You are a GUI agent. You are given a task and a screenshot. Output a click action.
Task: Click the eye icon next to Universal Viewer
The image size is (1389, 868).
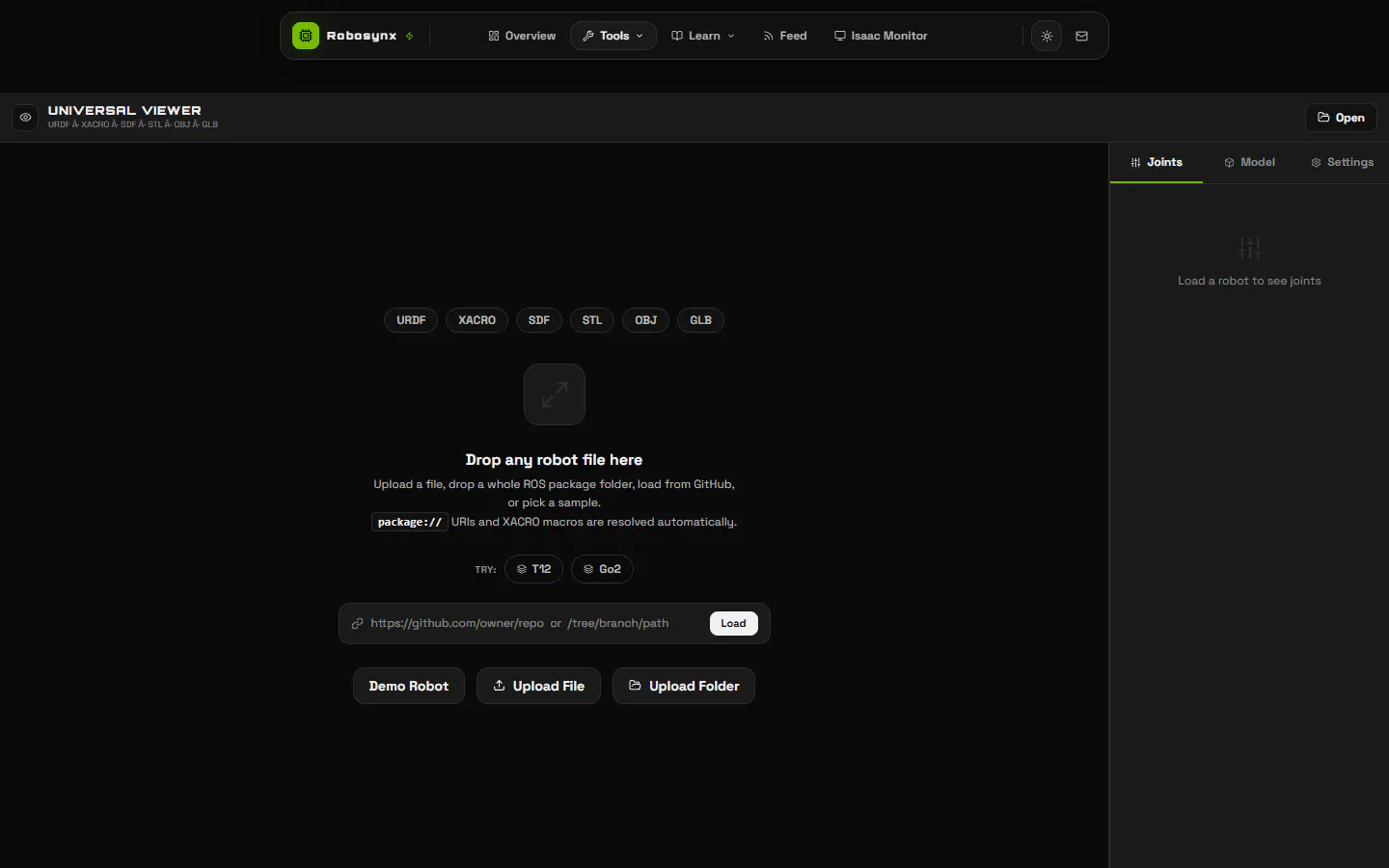click(25, 118)
